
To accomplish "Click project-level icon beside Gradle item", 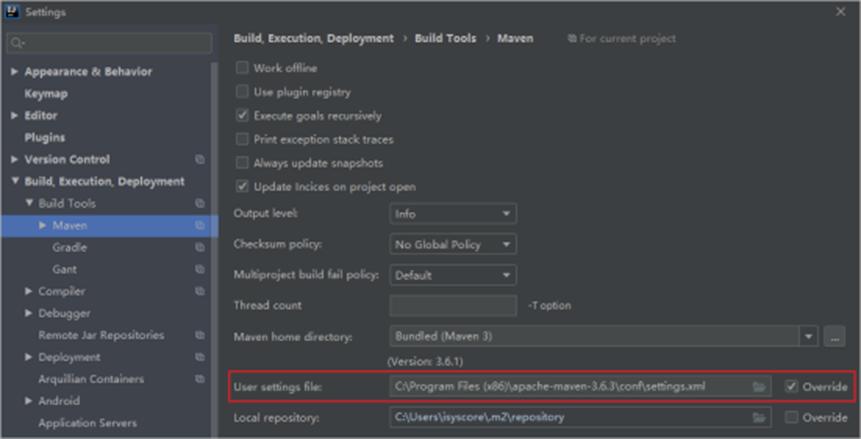I will [x=200, y=248].
